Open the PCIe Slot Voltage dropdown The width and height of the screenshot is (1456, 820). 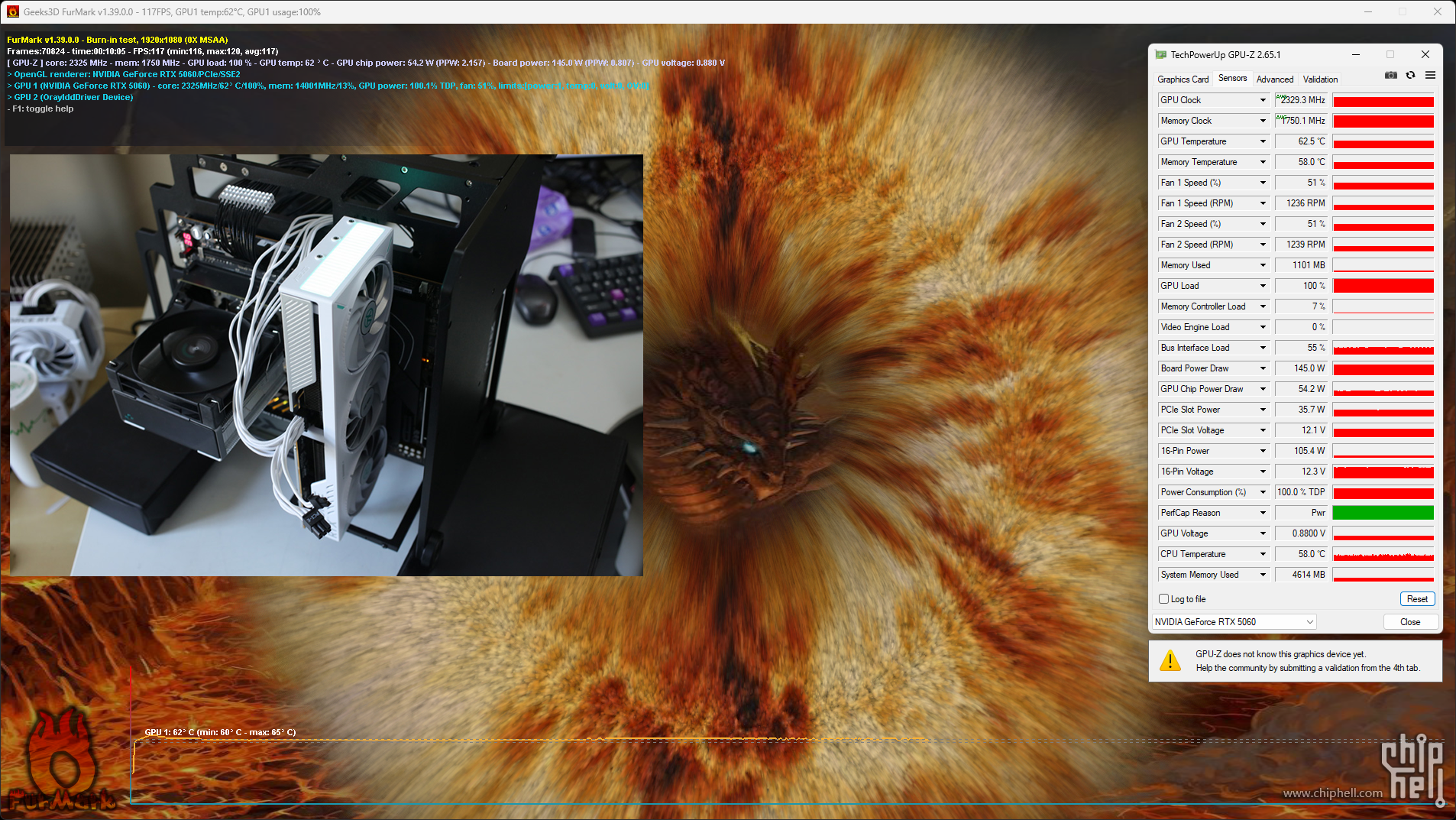coord(1263,430)
